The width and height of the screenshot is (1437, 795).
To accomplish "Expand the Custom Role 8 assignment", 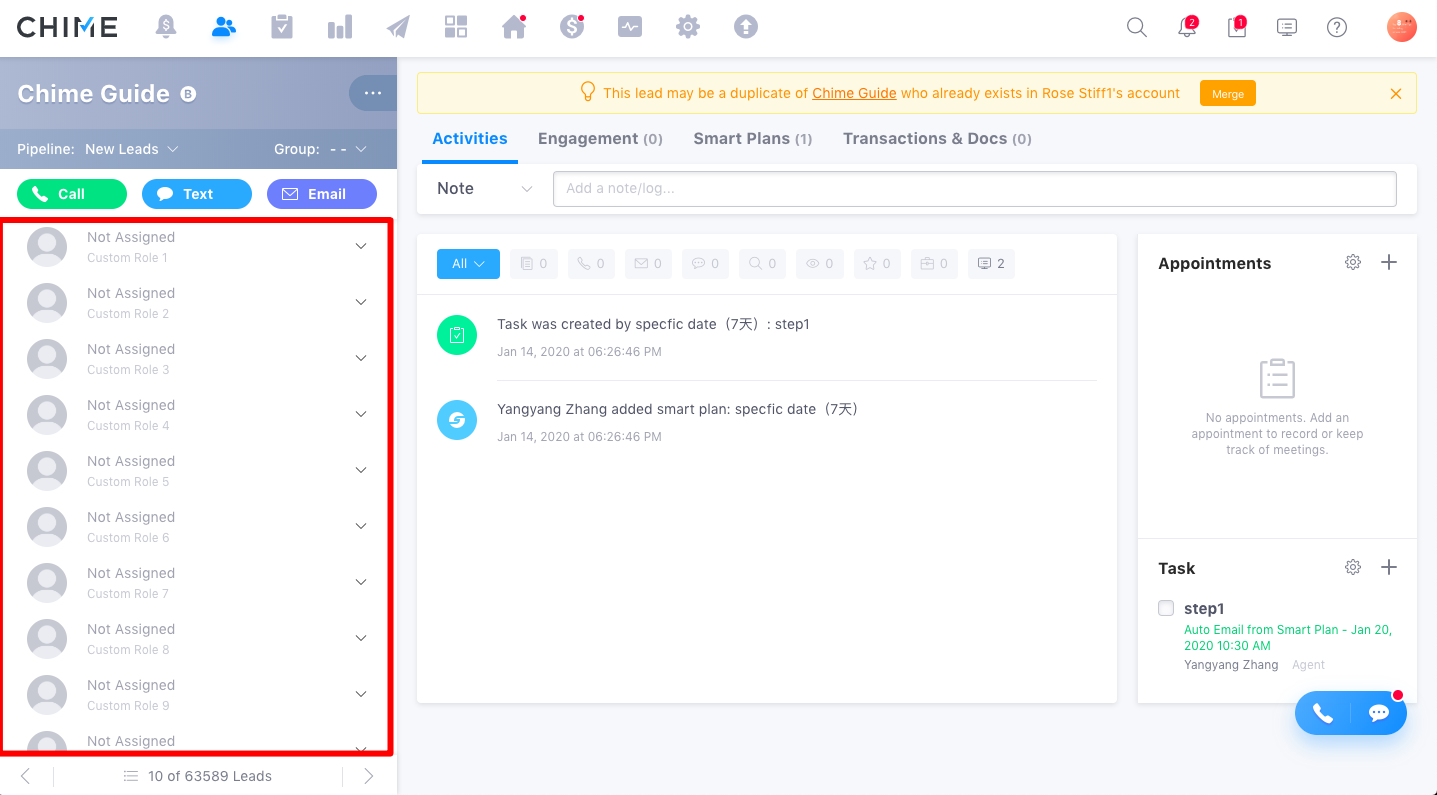I will tap(361, 638).
